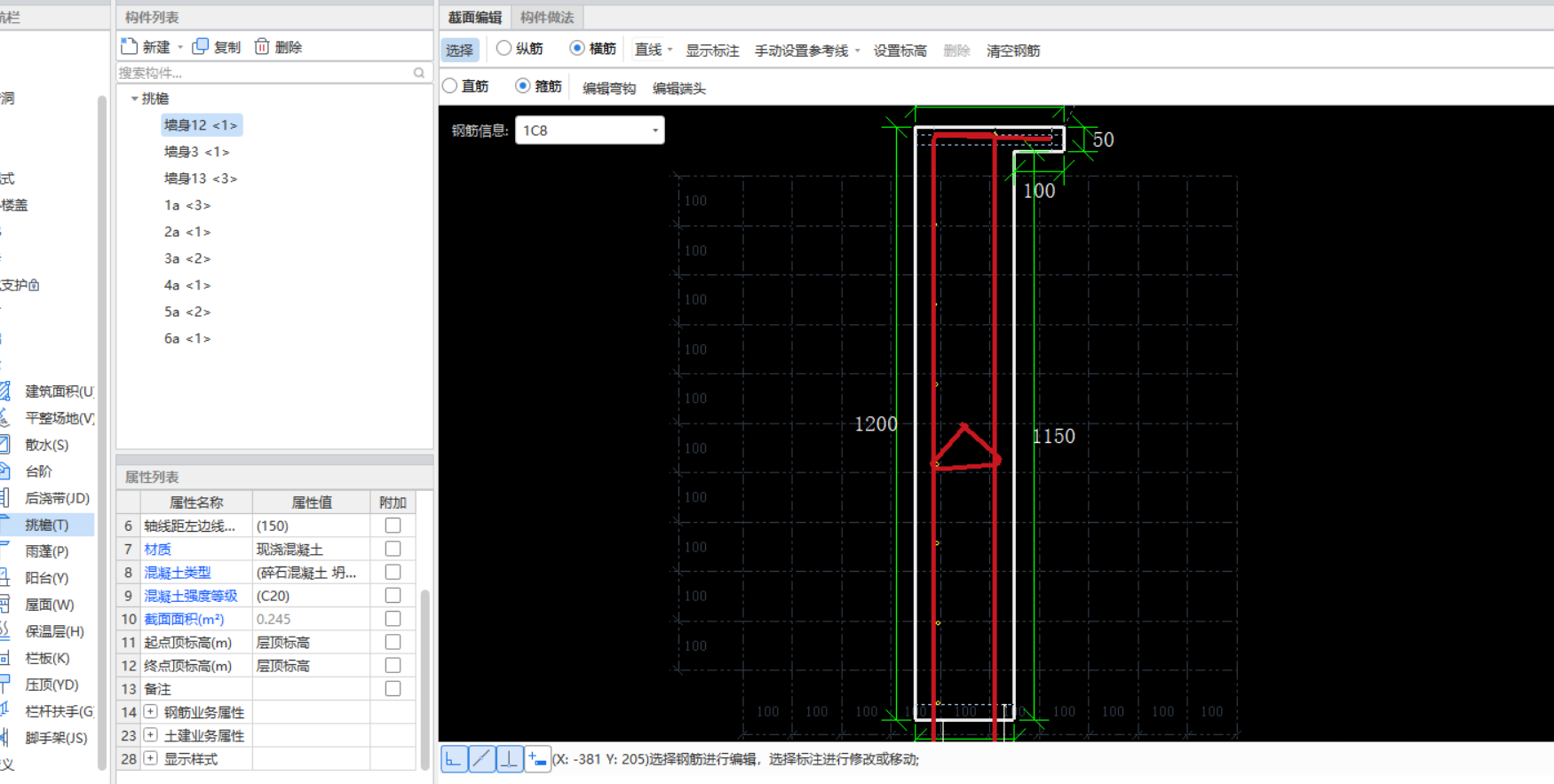Select the orthogonal snap icon in status bar
The width and height of the screenshot is (1554, 784).
pos(454,759)
